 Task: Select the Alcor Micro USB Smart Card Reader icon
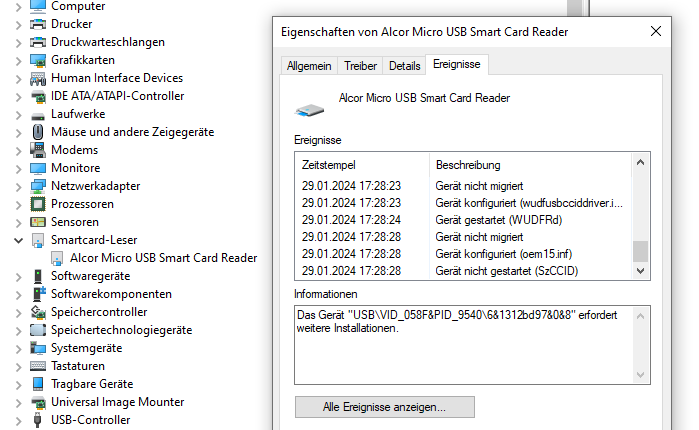[x=57, y=258]
